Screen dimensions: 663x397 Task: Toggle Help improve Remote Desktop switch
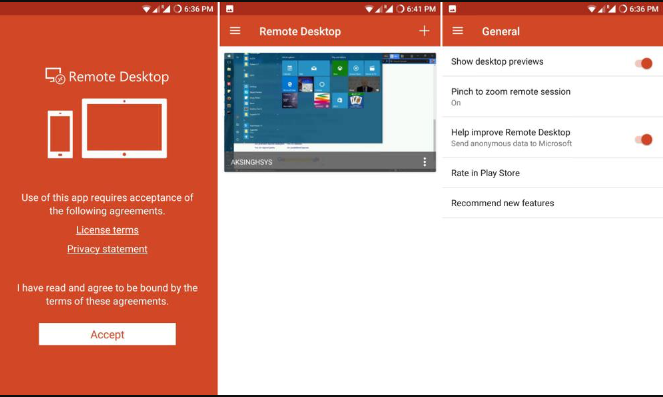(x=643, y=140)
